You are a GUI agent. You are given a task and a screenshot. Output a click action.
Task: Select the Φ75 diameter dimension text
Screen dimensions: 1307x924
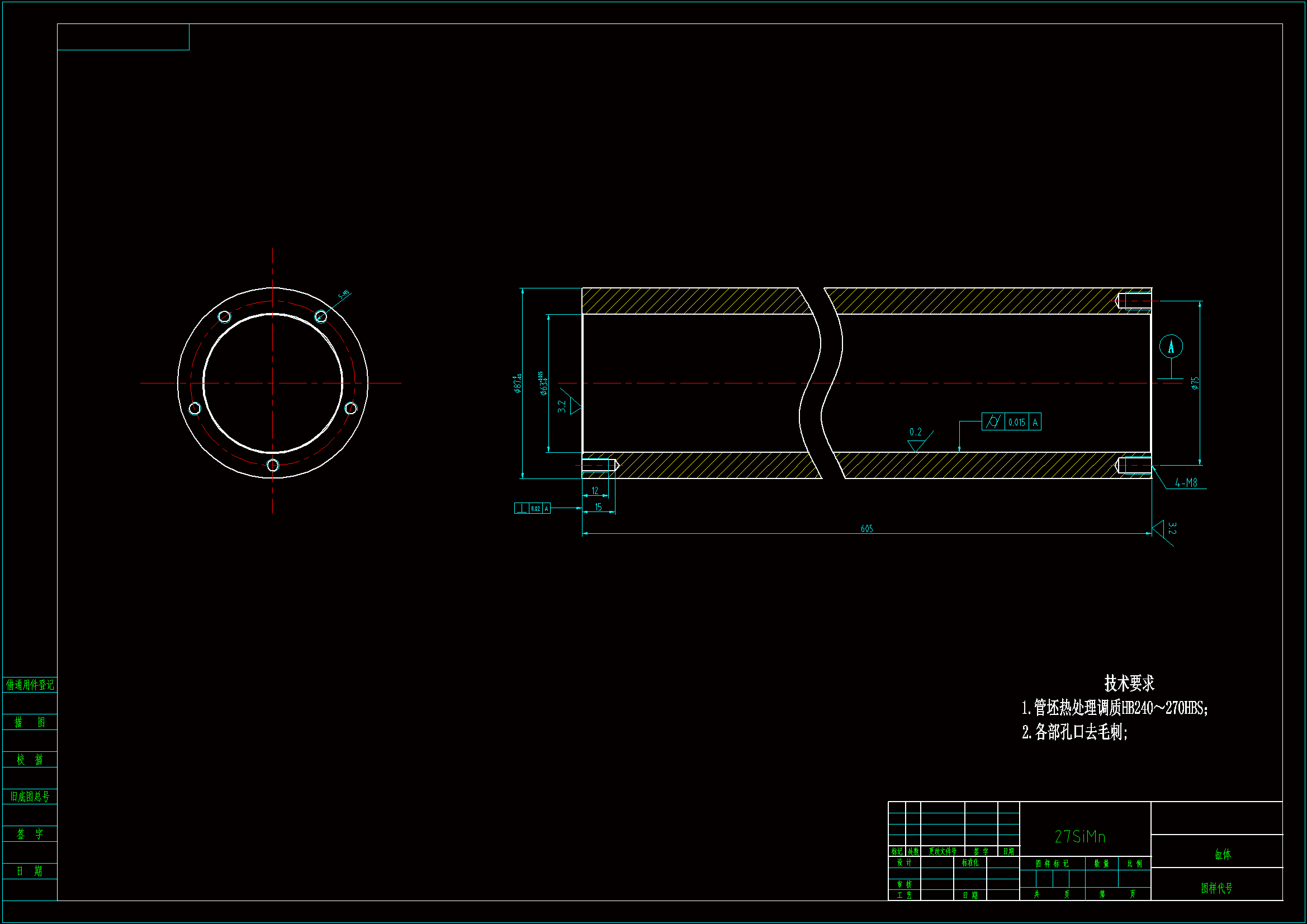(x=1195, y=383)
